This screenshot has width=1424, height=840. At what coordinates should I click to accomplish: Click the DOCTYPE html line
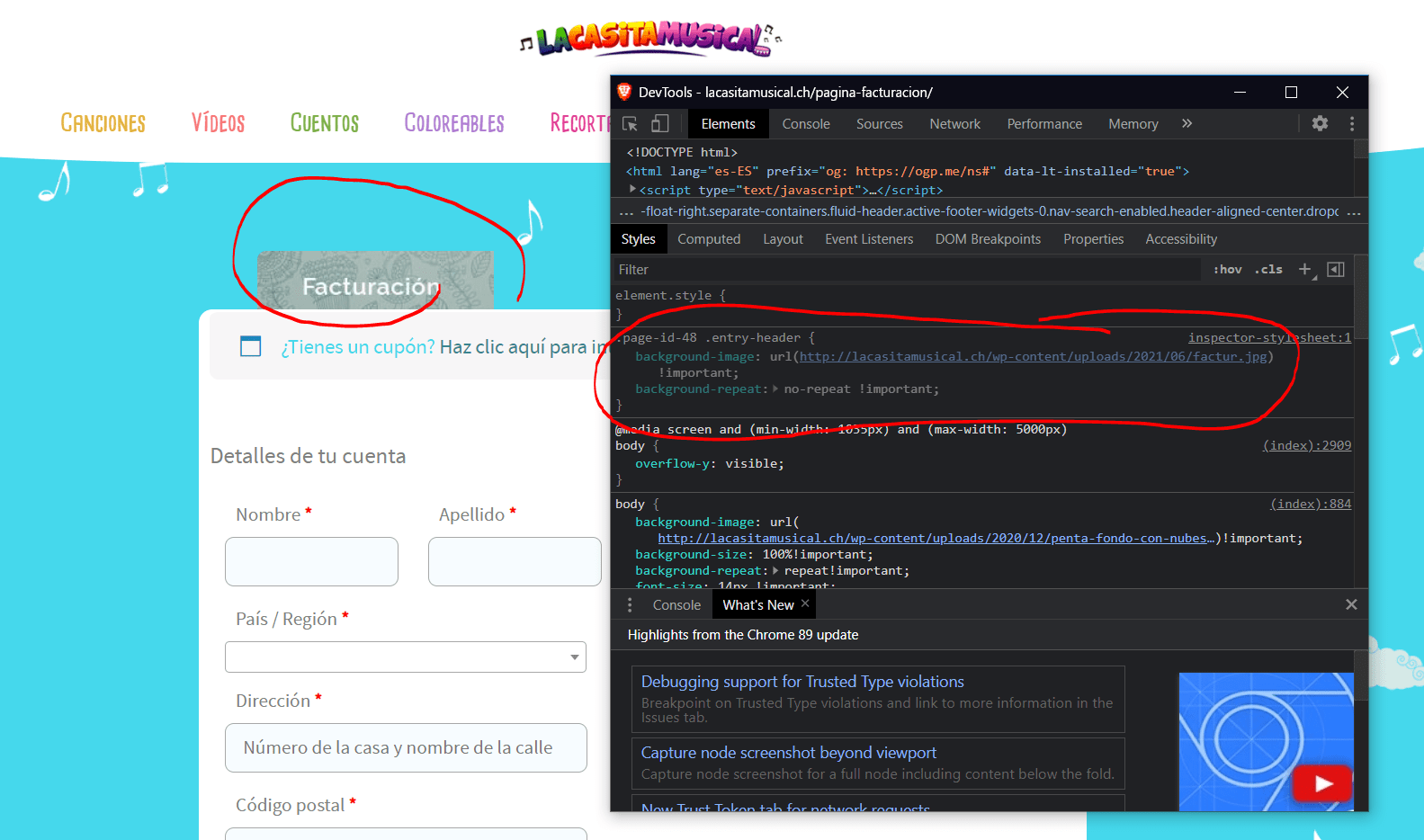682,152
